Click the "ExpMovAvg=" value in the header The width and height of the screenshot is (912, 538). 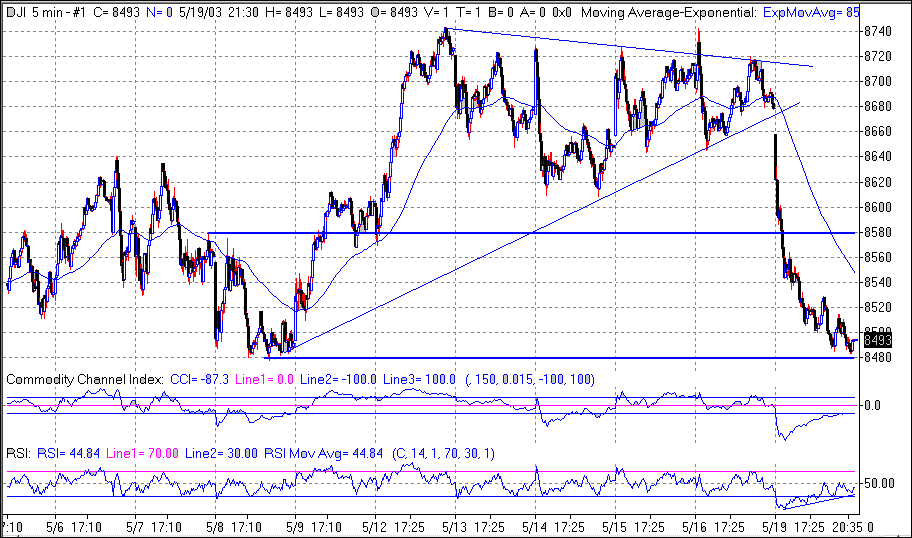tap(811, 12)
